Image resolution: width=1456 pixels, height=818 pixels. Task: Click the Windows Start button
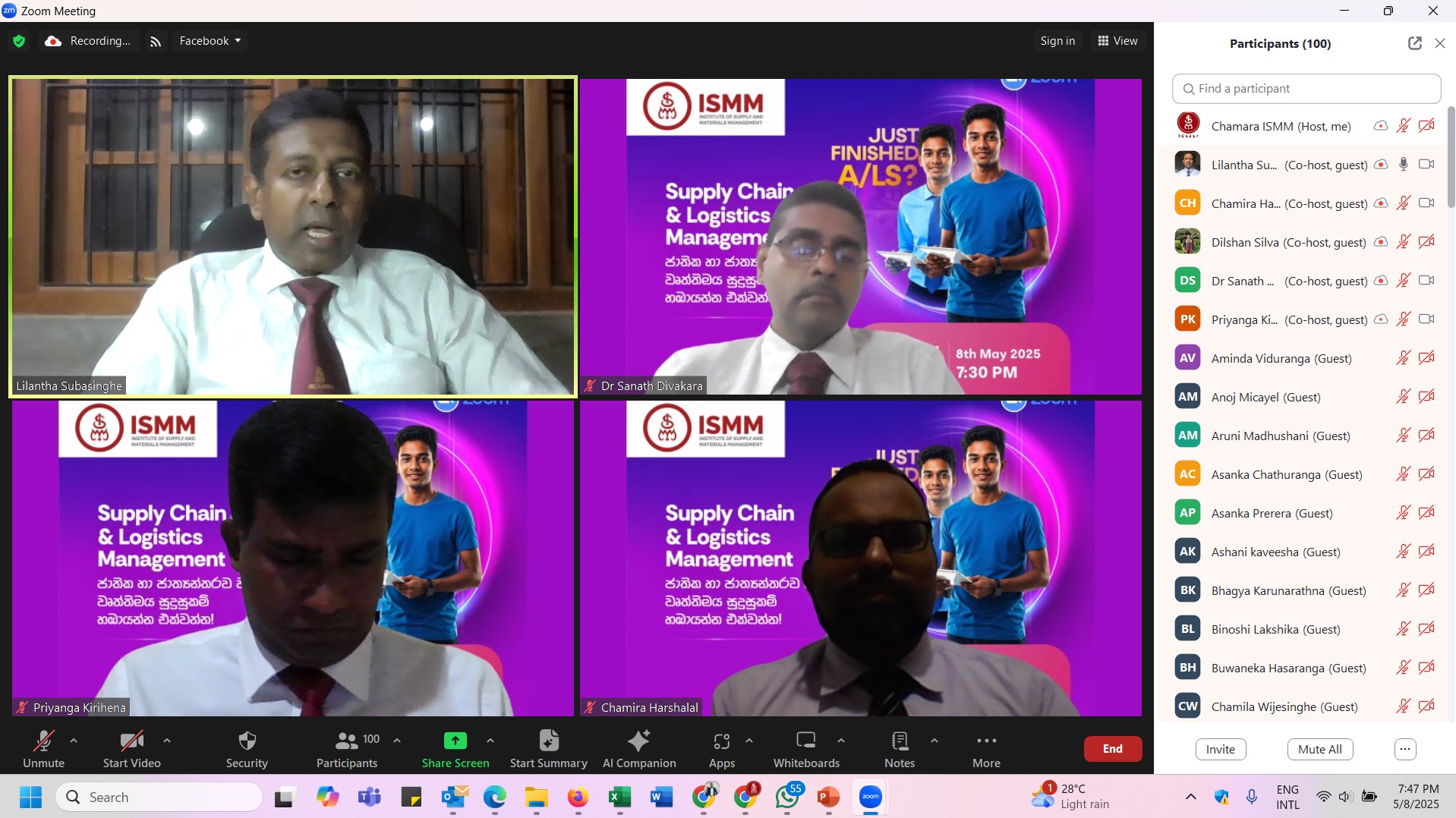coord(30,798)
